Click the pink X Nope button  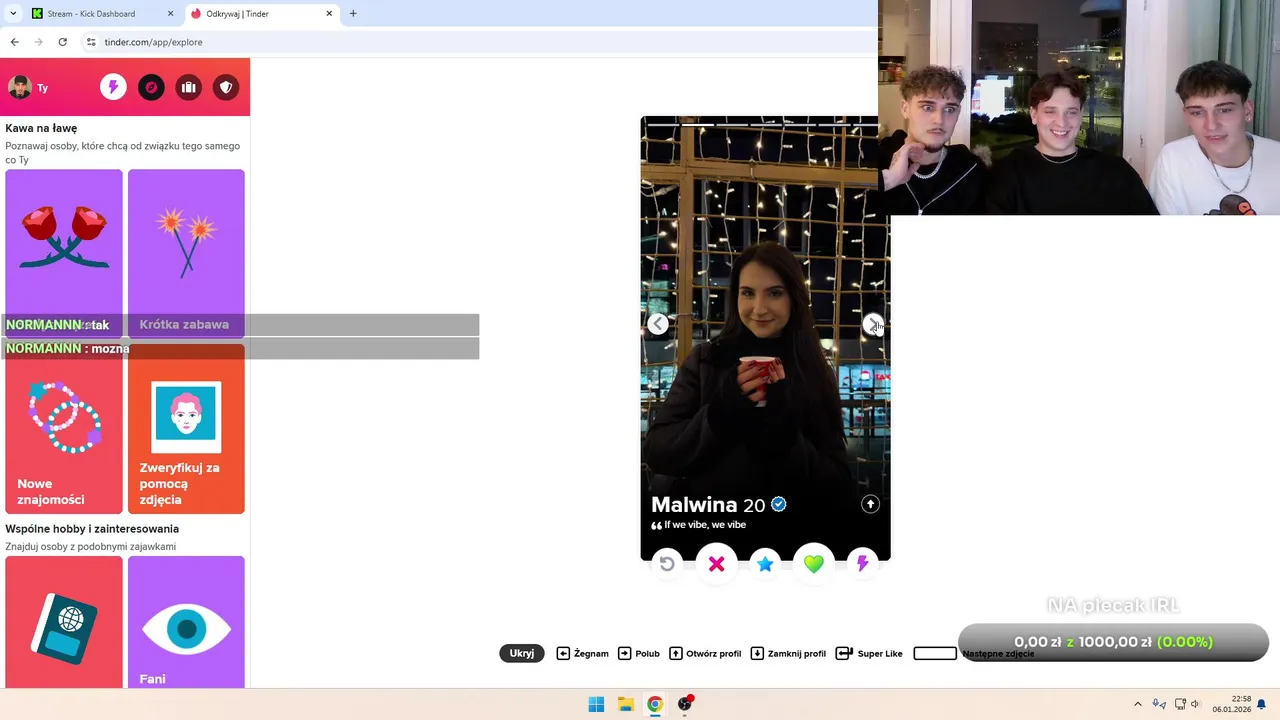pyautogui.click(x=716, y=564)
